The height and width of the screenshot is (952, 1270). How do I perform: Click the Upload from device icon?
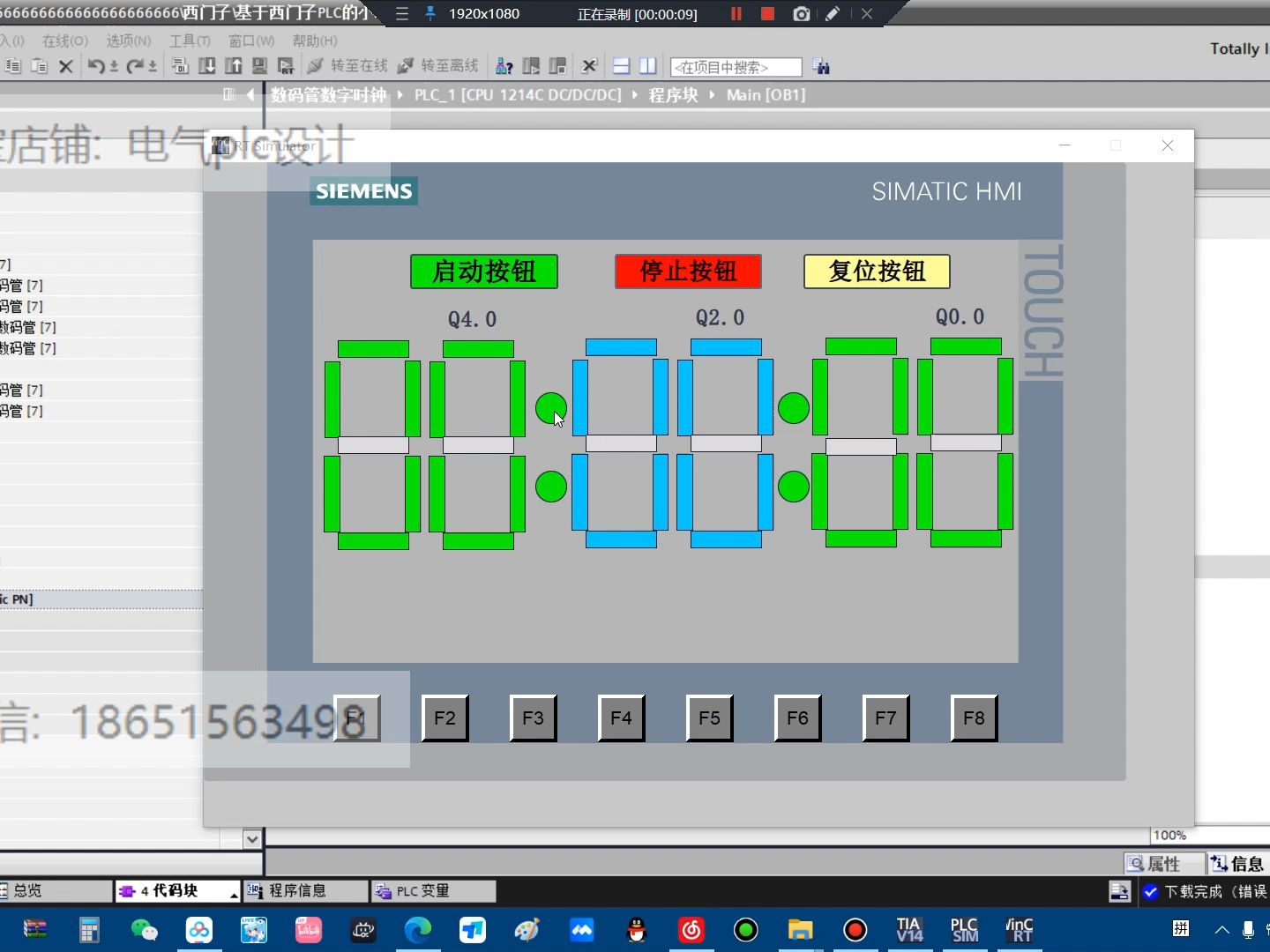pyautogui.click(x=233, y=66)
